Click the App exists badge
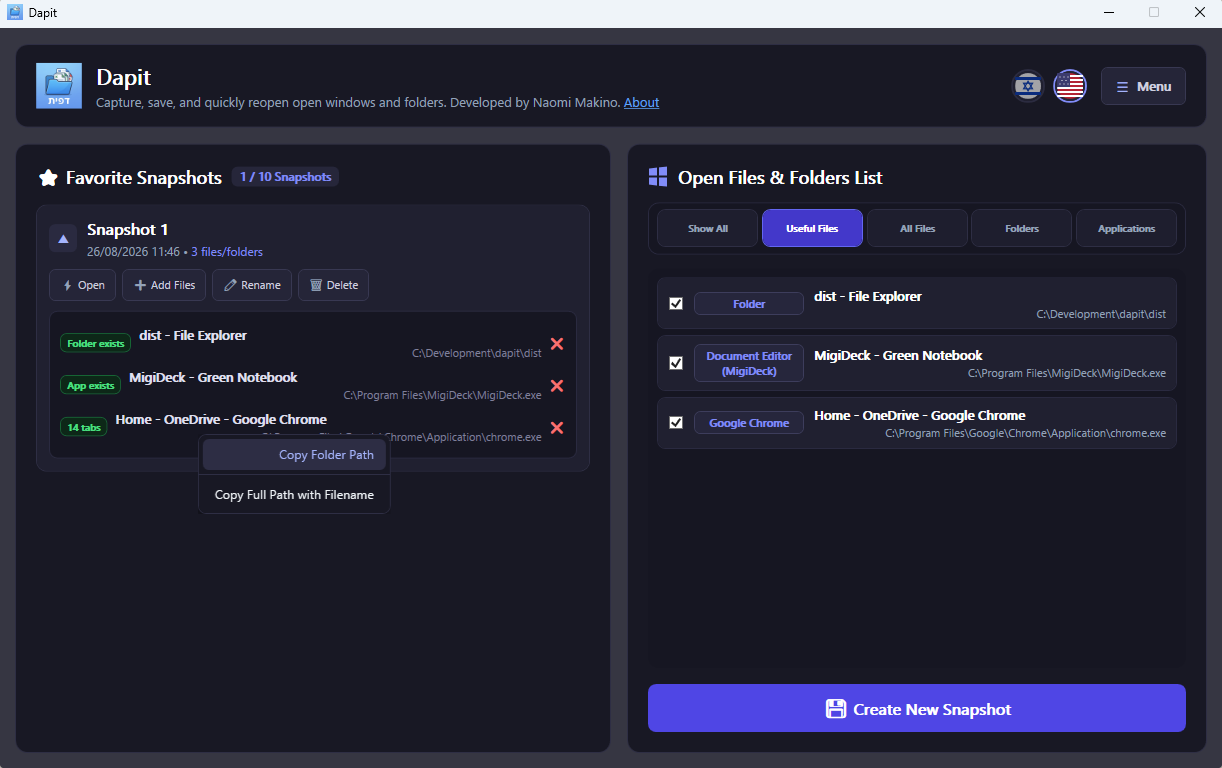 click(x=91, y=385)
